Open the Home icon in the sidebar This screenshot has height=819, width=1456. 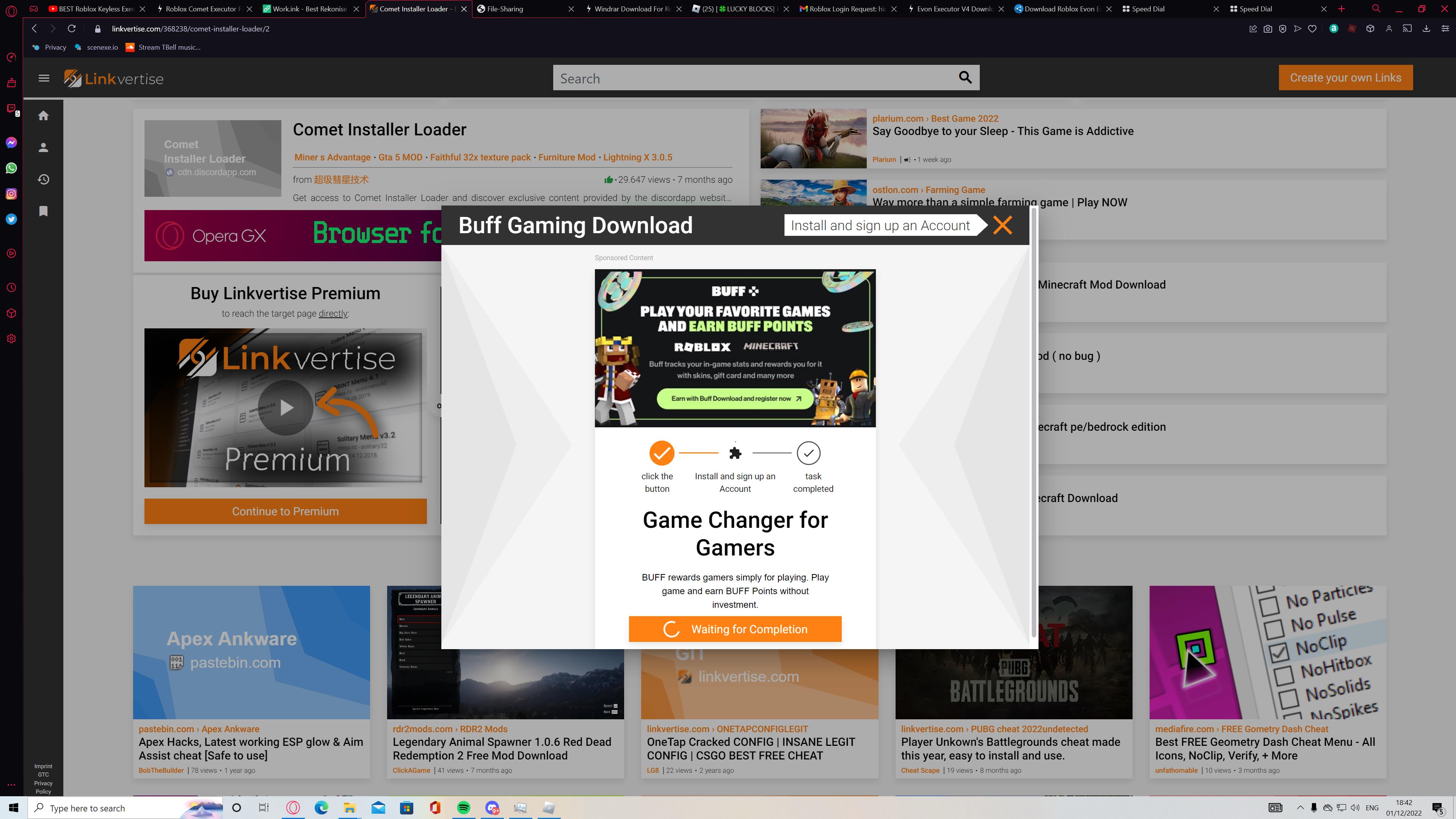[44, 116]
